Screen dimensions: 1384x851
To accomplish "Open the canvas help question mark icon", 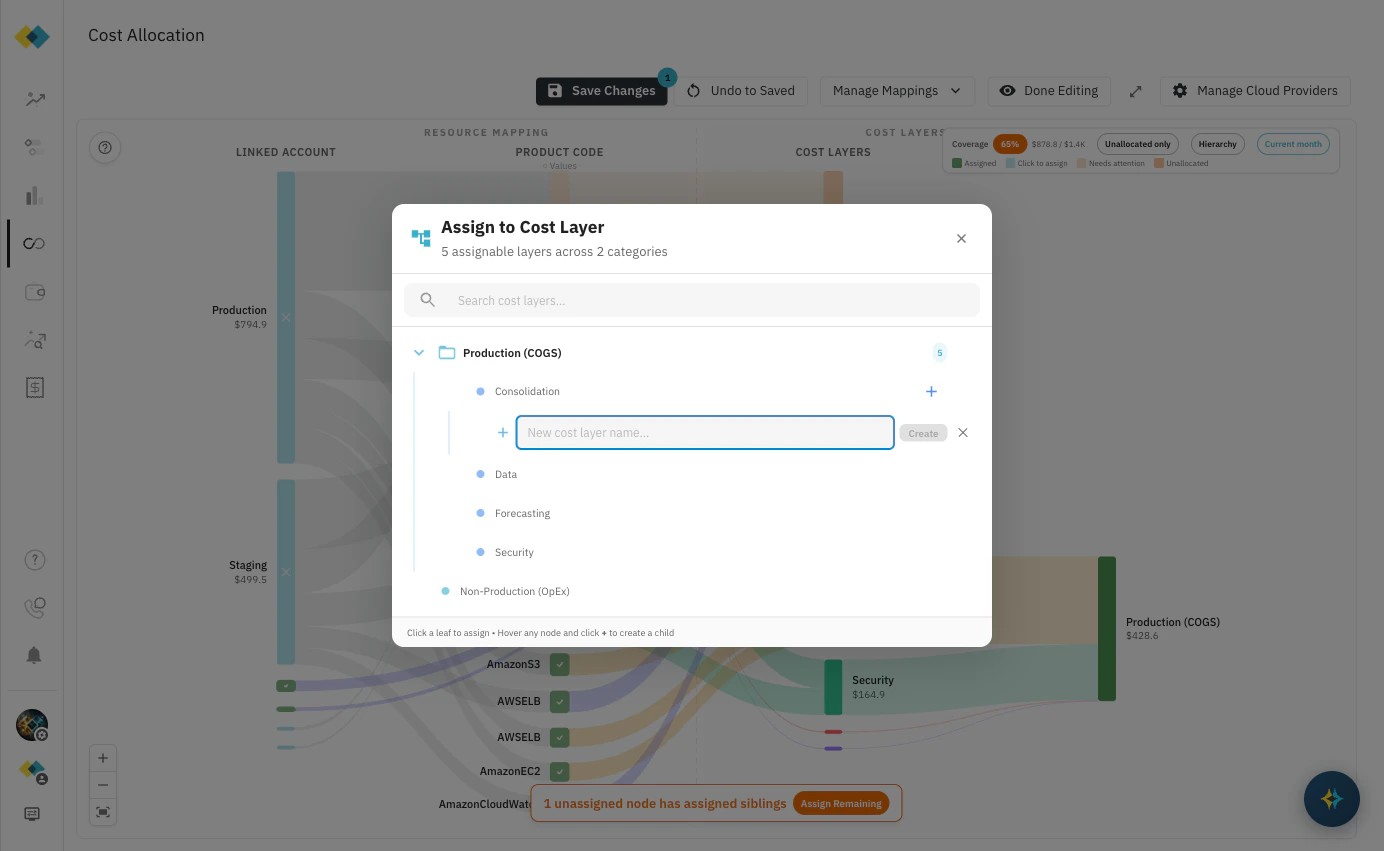I will tap(105, 148).
